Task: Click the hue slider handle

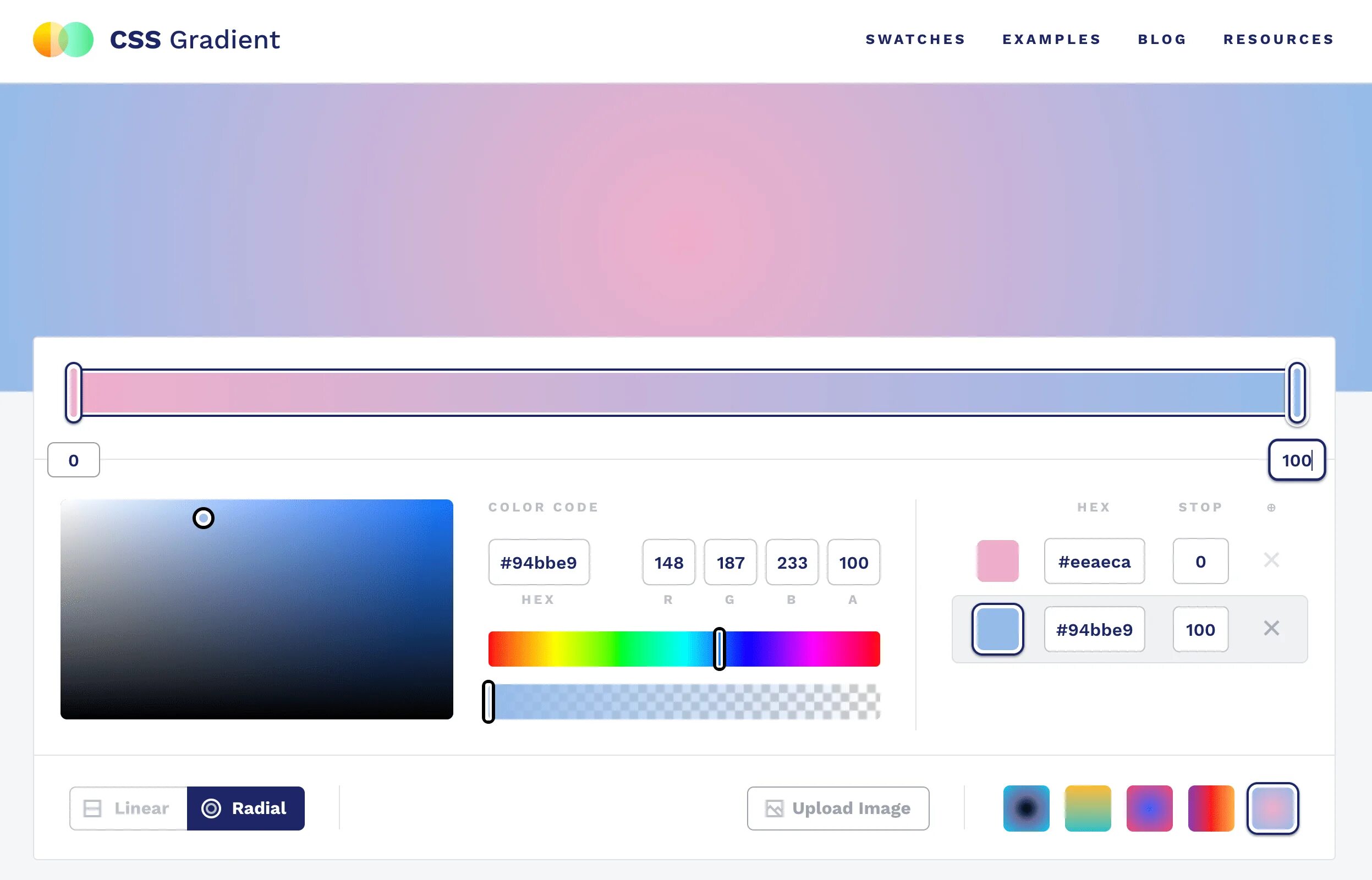Action: click(x=720, y=649)
